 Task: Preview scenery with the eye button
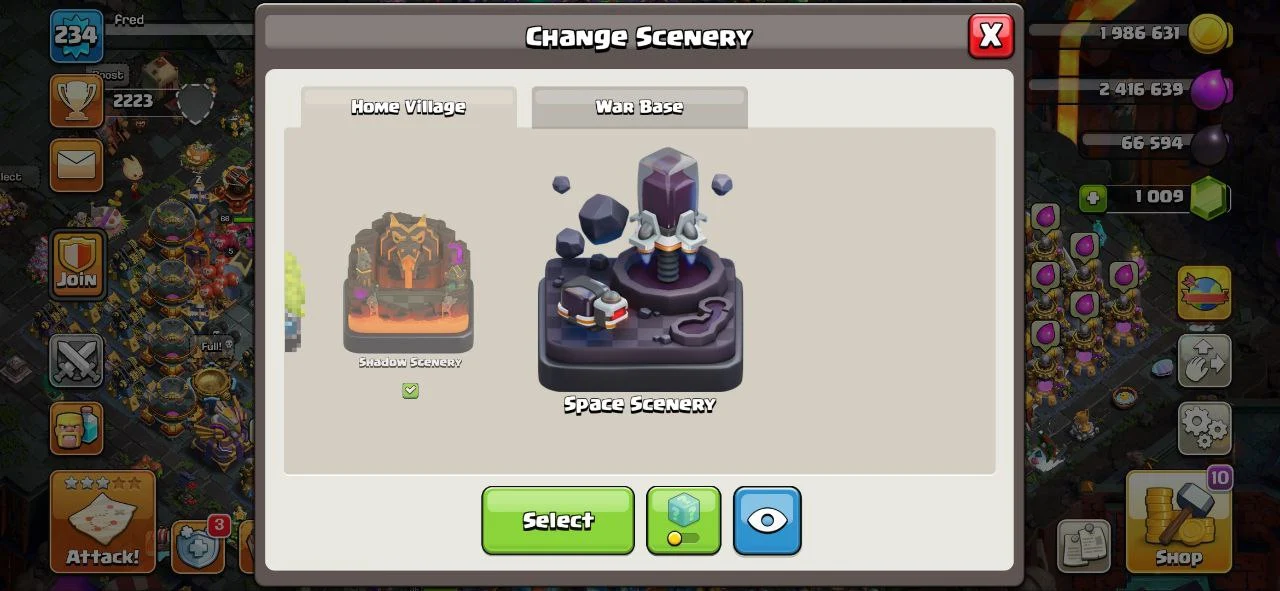click(767, 520)
